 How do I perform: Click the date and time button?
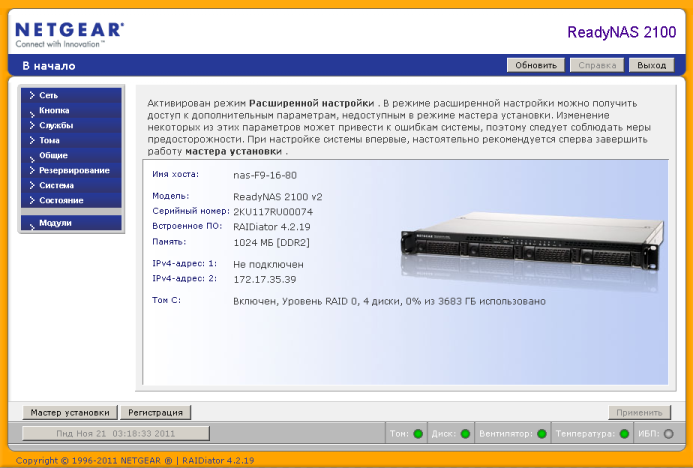(115, 434)
